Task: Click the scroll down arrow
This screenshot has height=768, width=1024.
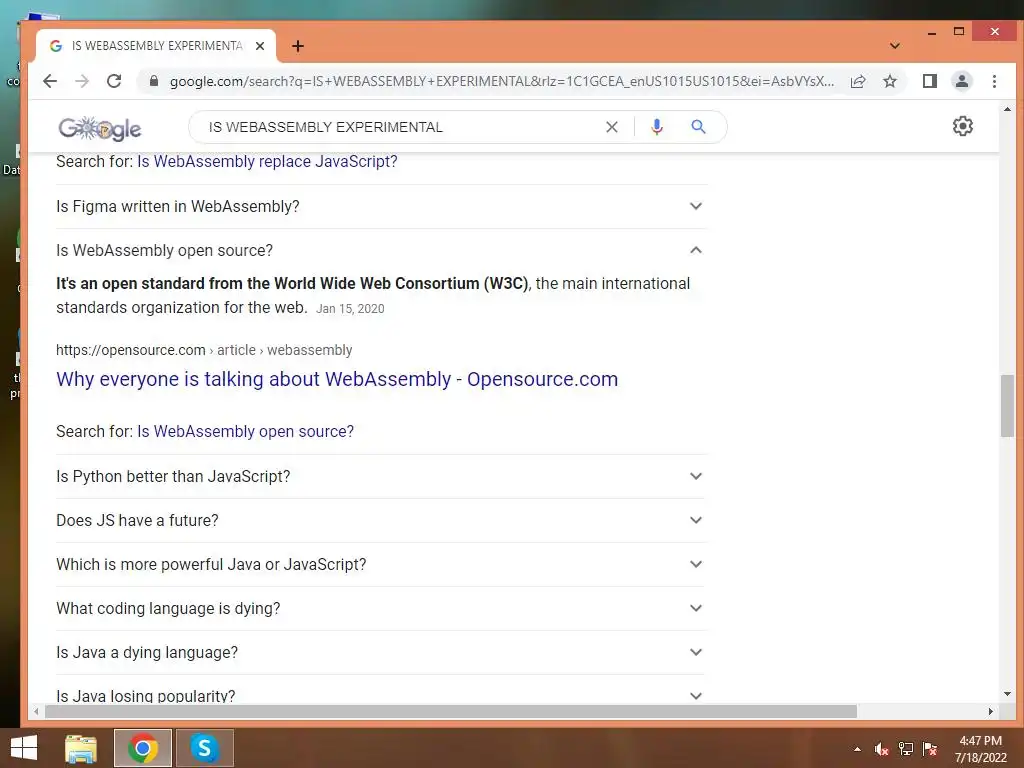Action: (1007, 694)
